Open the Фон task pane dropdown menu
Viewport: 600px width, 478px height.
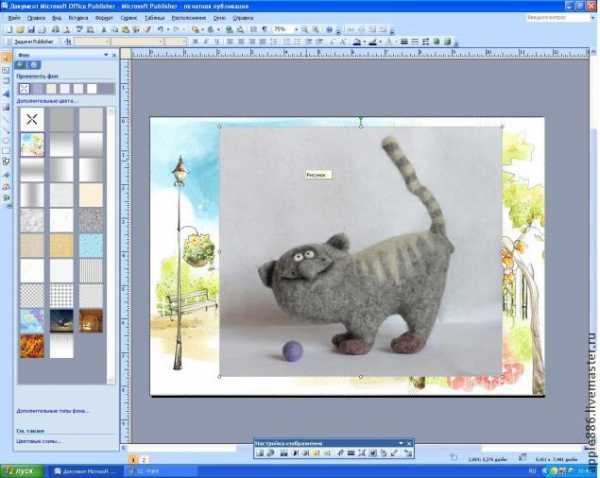pos(106,55)
